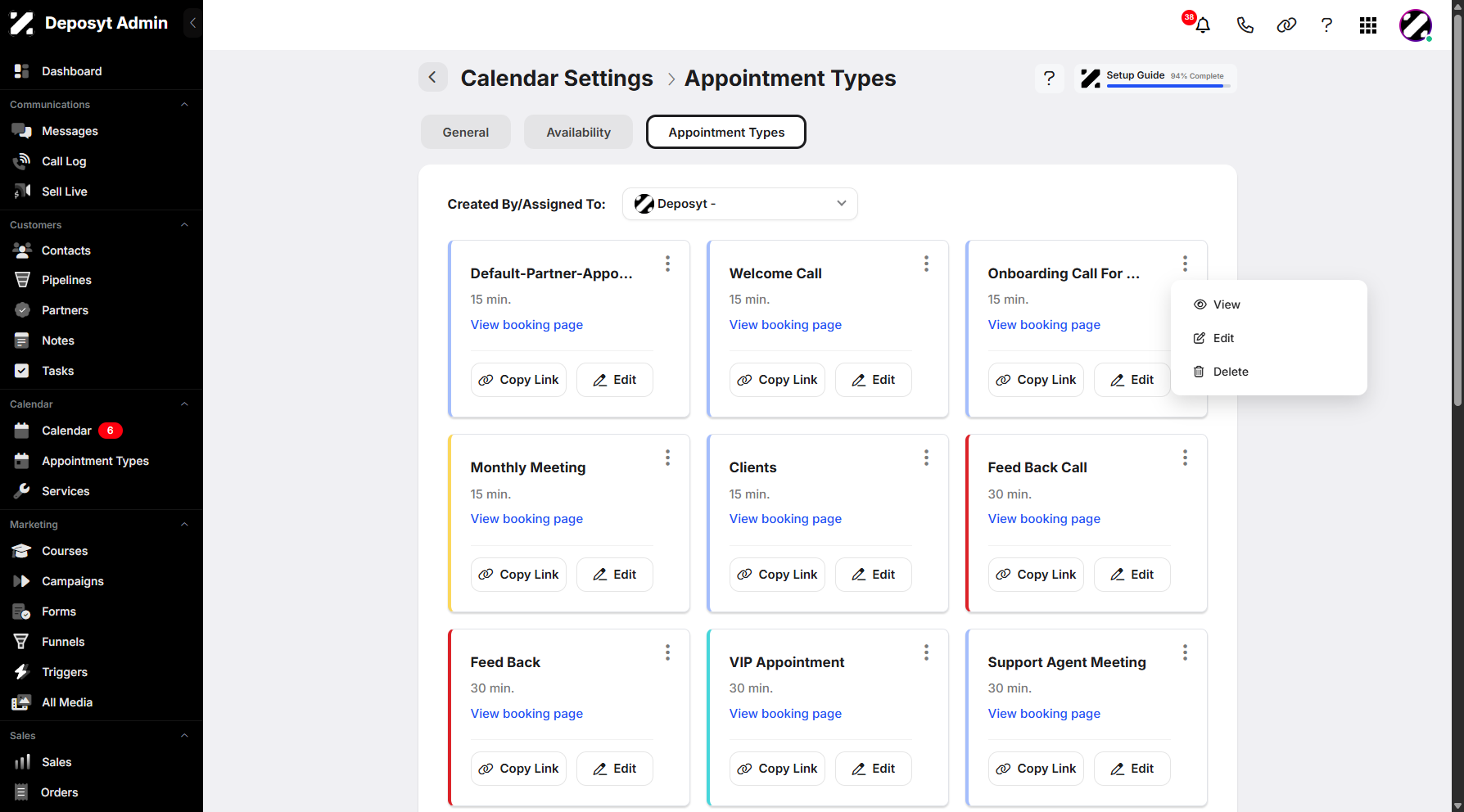Collapse the sidebar using the chevron toggle
This screenshot has height=812, width=1464.
[193, 23]
